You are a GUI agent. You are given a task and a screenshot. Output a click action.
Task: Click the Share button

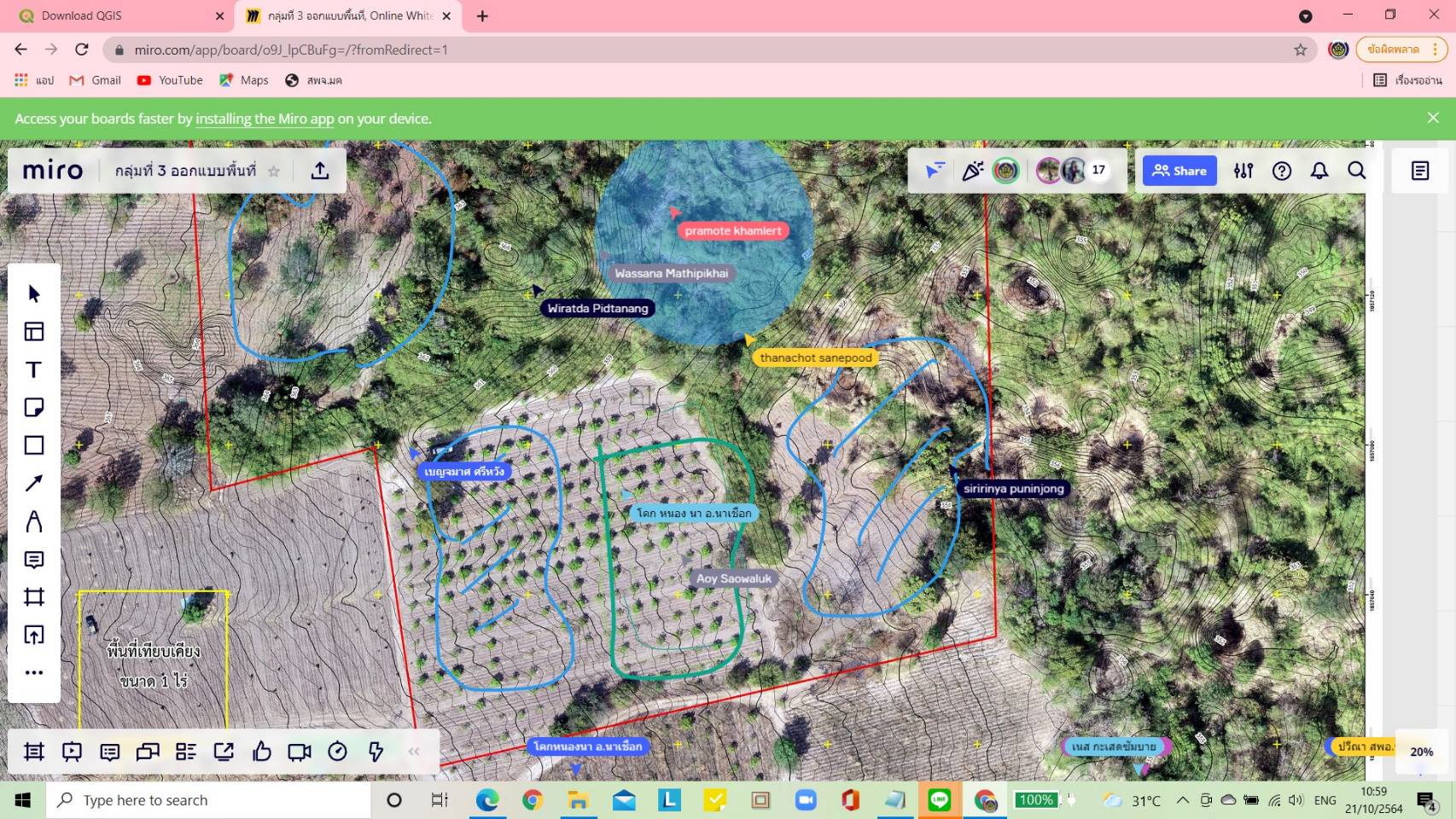pyautogui.click(x=1179, y=171)
